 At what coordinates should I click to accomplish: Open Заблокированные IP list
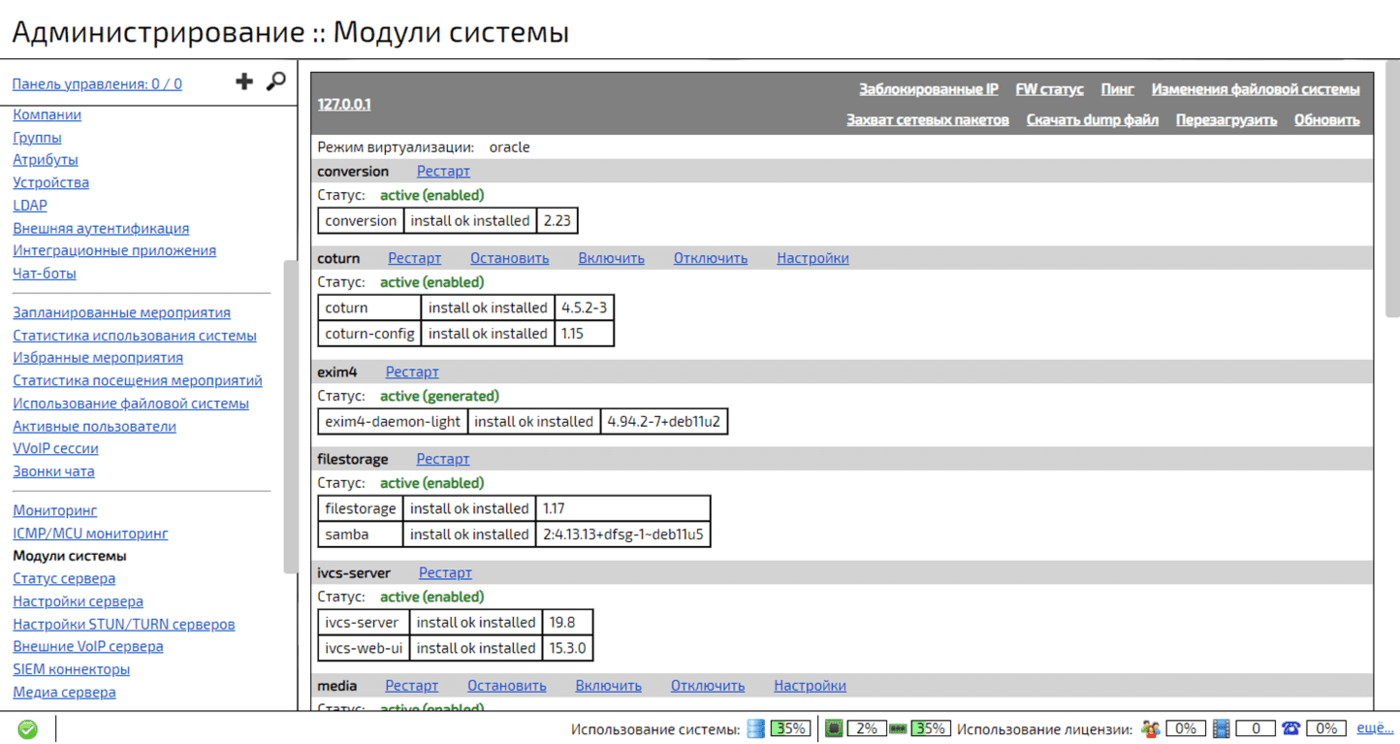point(928,89)
